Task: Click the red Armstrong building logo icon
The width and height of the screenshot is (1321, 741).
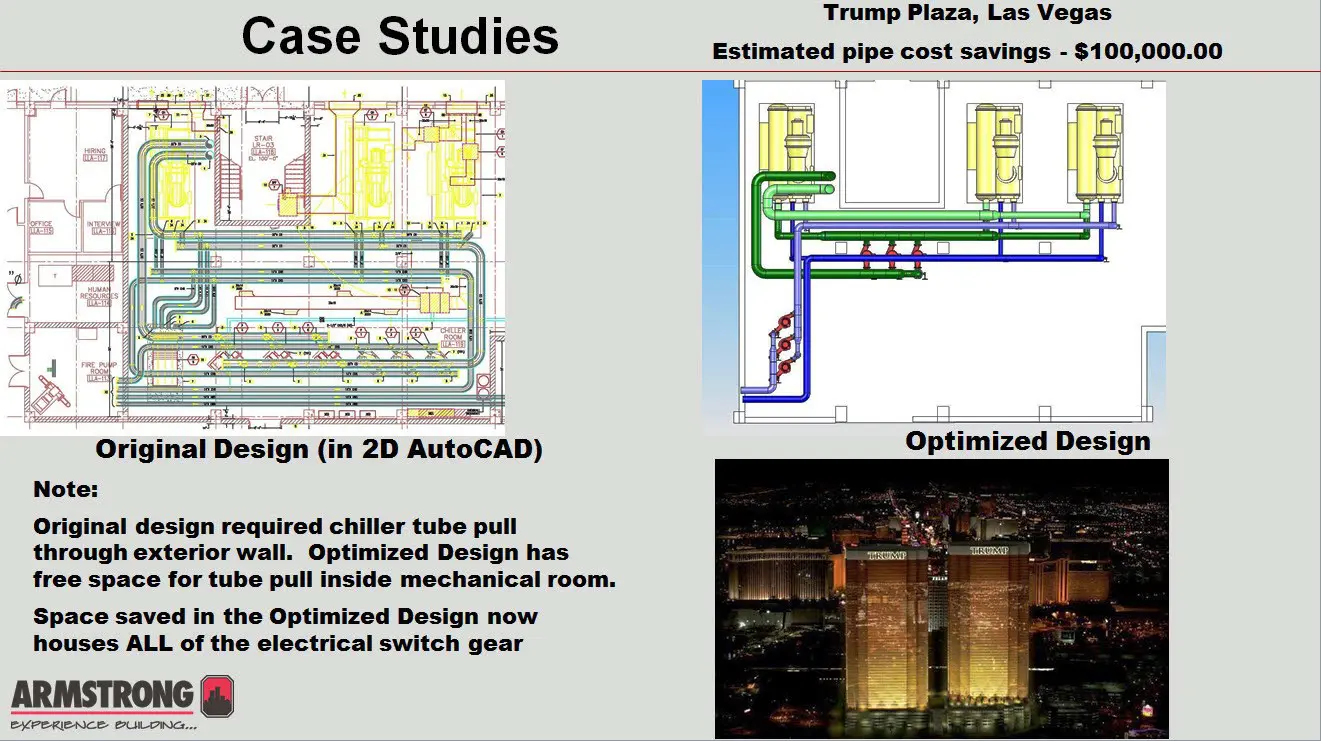Action: point(216,696)
